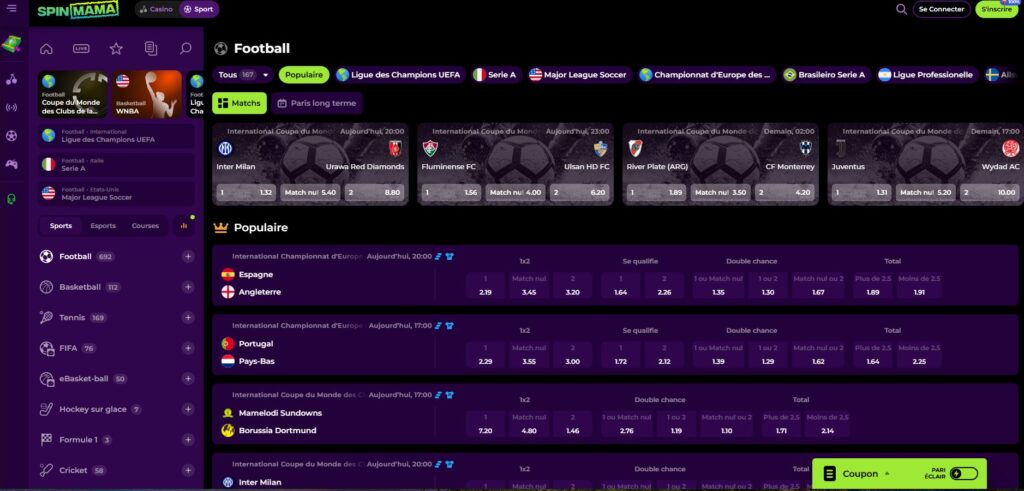
Task: Switch to Paris long terme tab
Action: [x=317, y=103]
